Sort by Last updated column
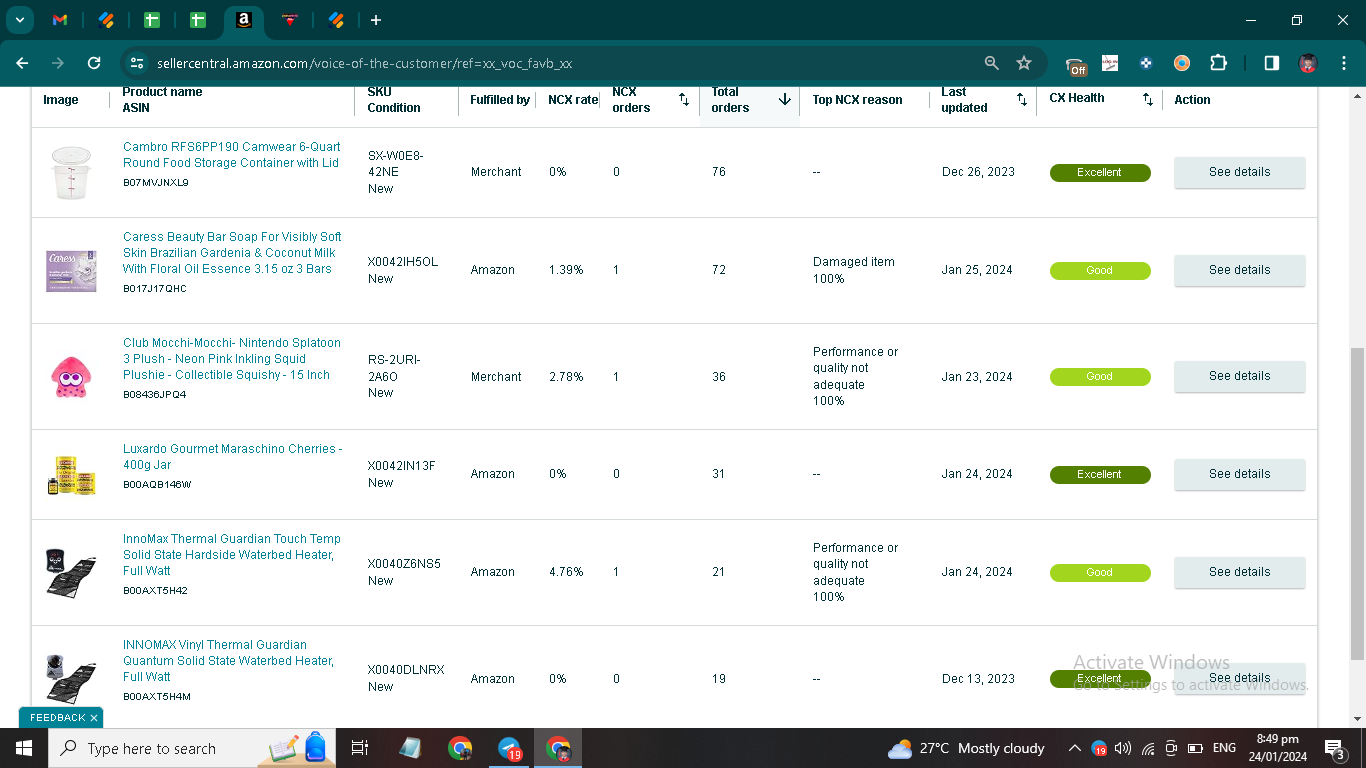The width and height of the screenshot is (1366, 768). [x=1022, y=100]
